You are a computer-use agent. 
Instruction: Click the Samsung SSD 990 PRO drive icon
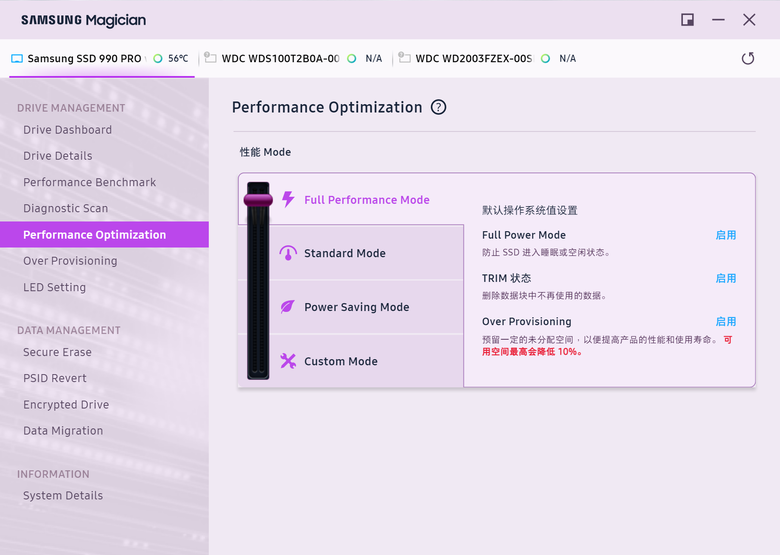(17, 59)
